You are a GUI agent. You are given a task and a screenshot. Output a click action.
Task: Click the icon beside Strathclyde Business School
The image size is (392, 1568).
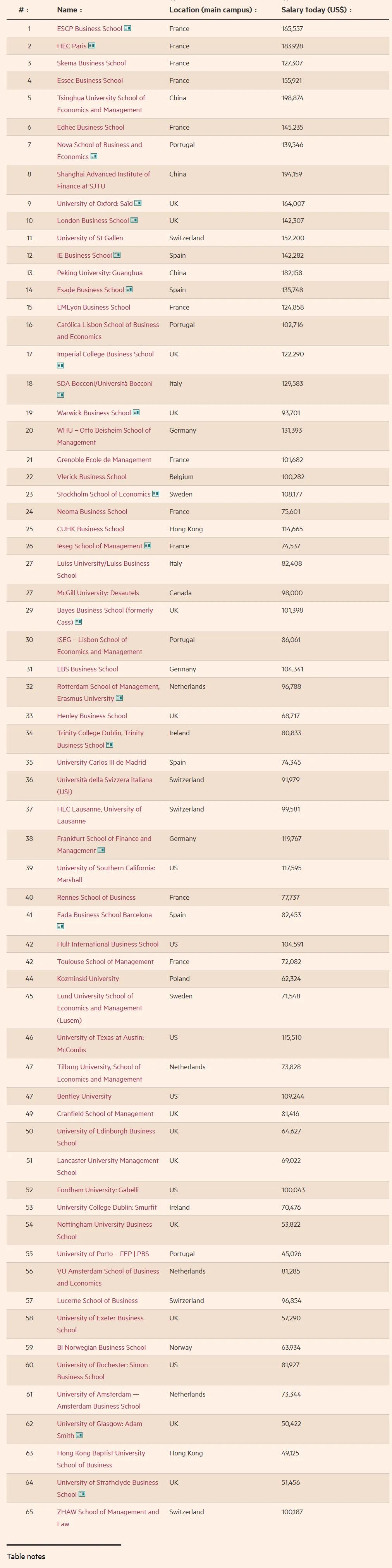point(82,1494)
